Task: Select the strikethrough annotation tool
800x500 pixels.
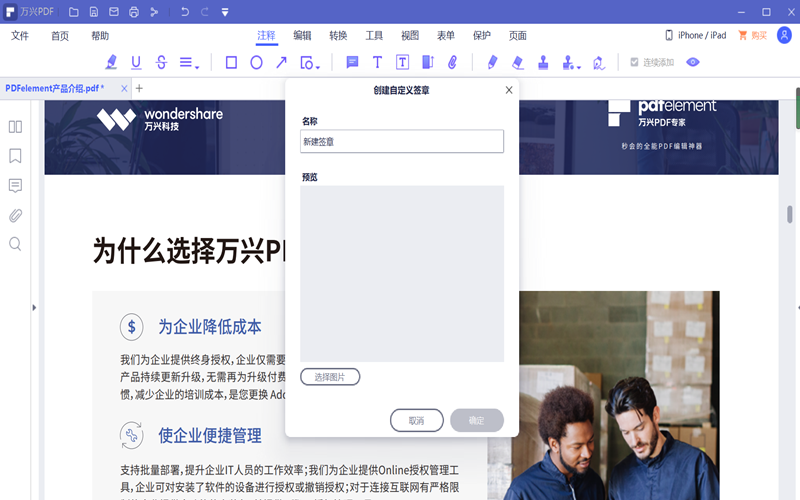Action: click(161, 62)
